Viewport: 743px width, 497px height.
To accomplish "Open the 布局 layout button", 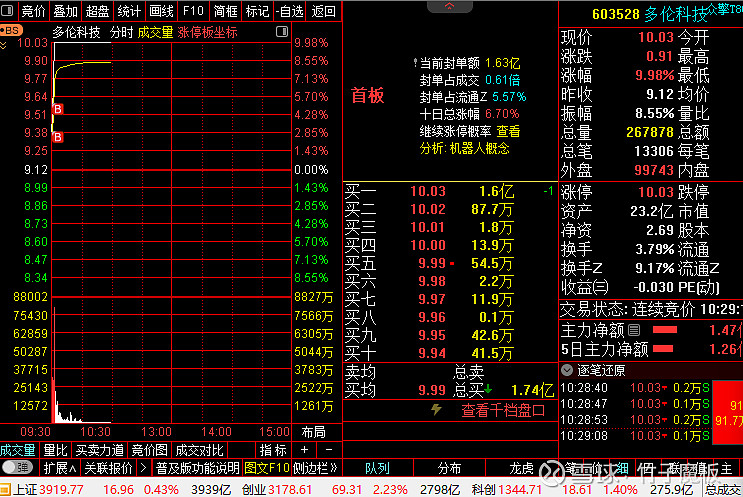I will pyautogui.click(x=314, y=432).
